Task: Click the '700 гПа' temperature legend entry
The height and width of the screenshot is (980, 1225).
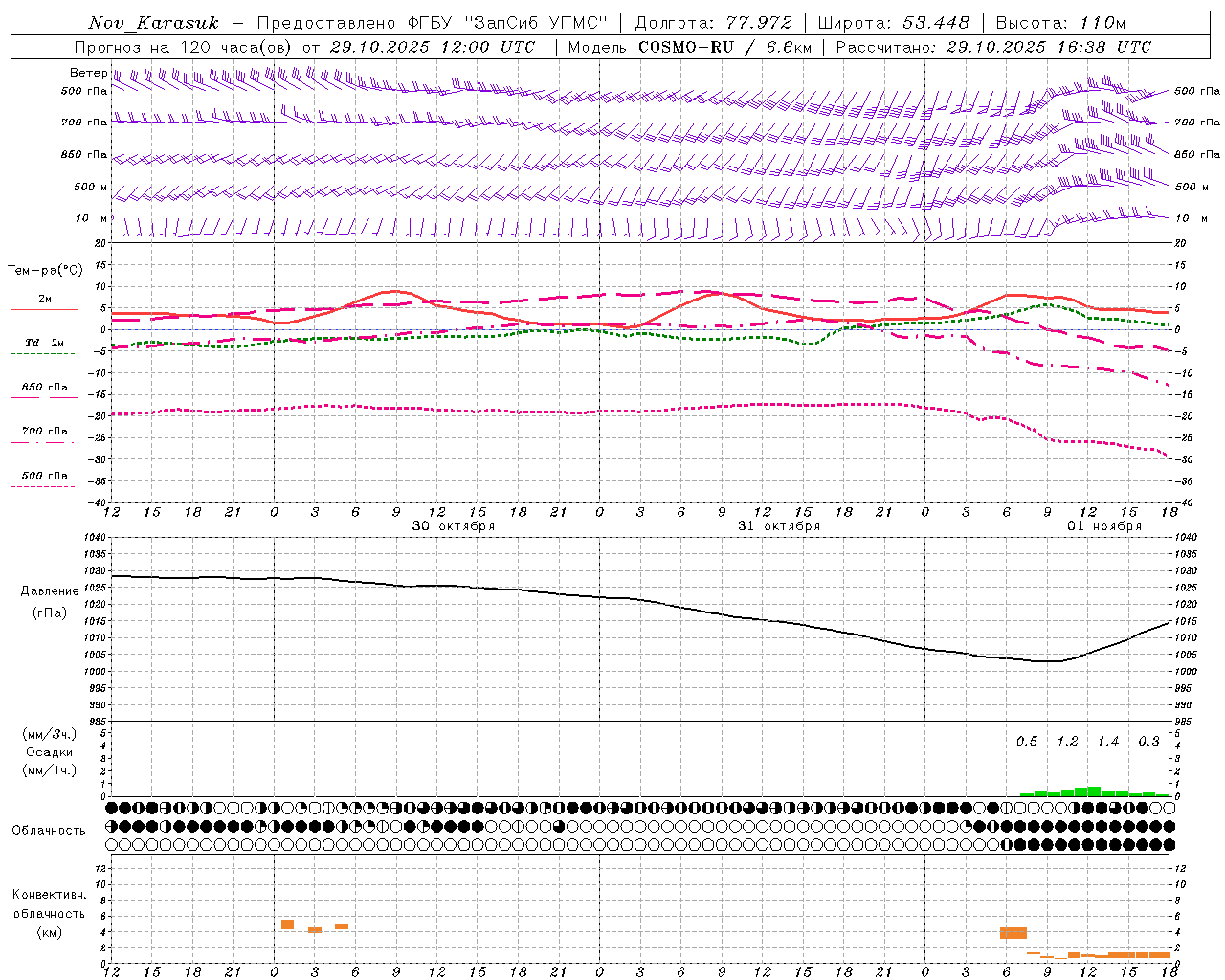Action: coord(44,432)
